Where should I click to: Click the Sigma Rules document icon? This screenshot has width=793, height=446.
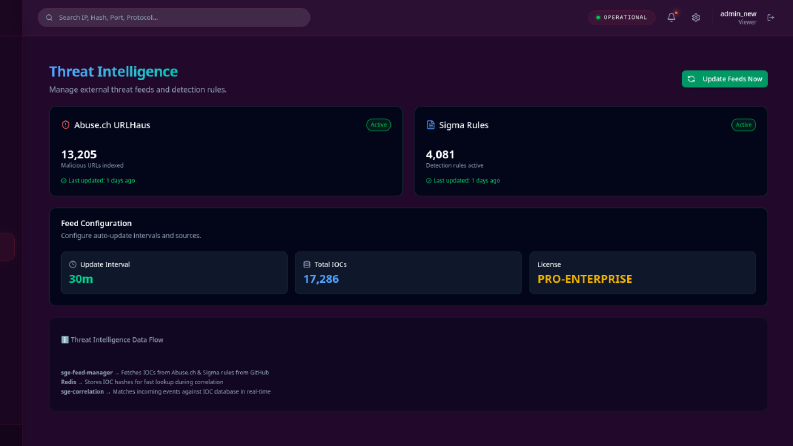pos(430,125)
